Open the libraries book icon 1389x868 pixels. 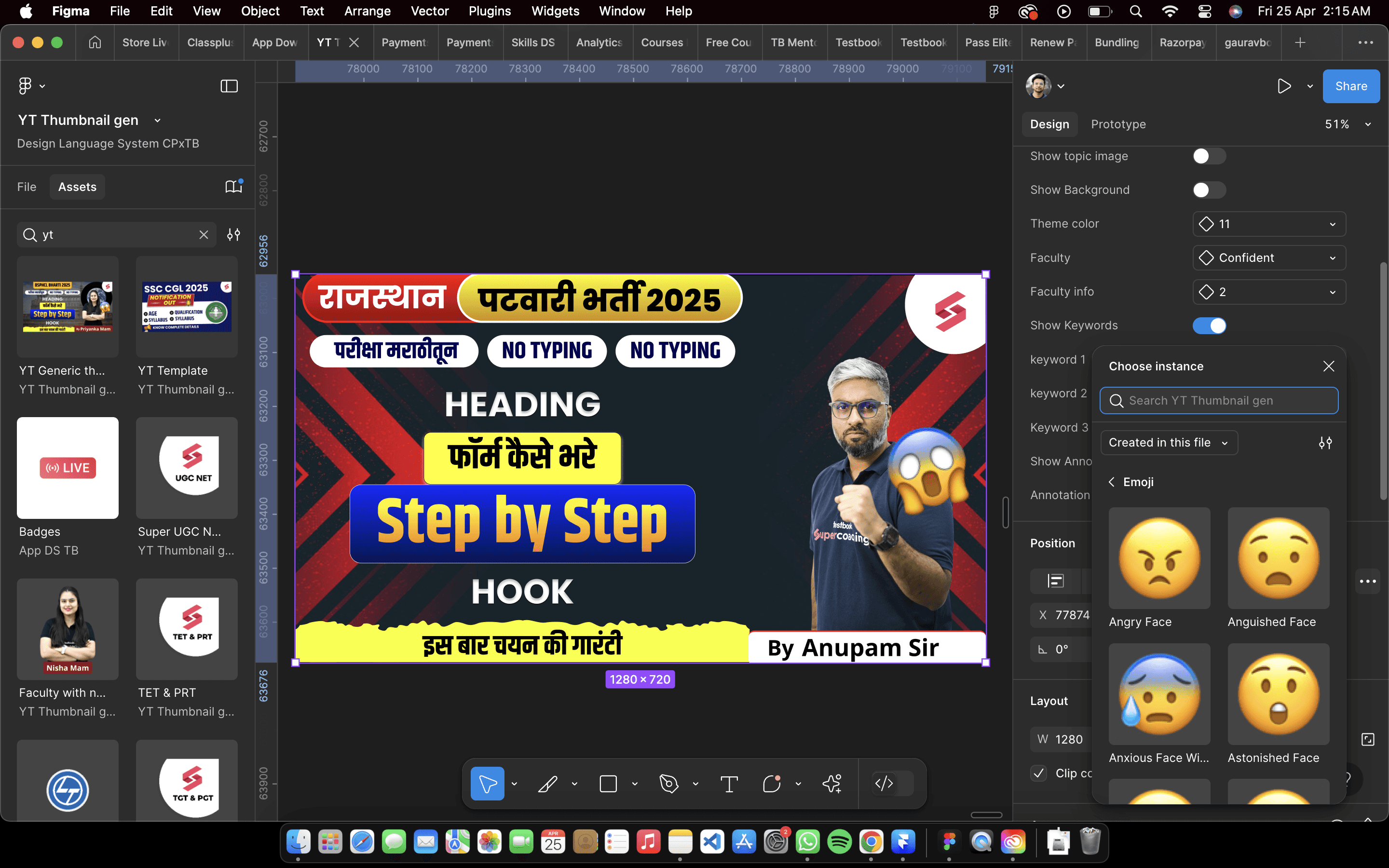(x=233, y=187)
